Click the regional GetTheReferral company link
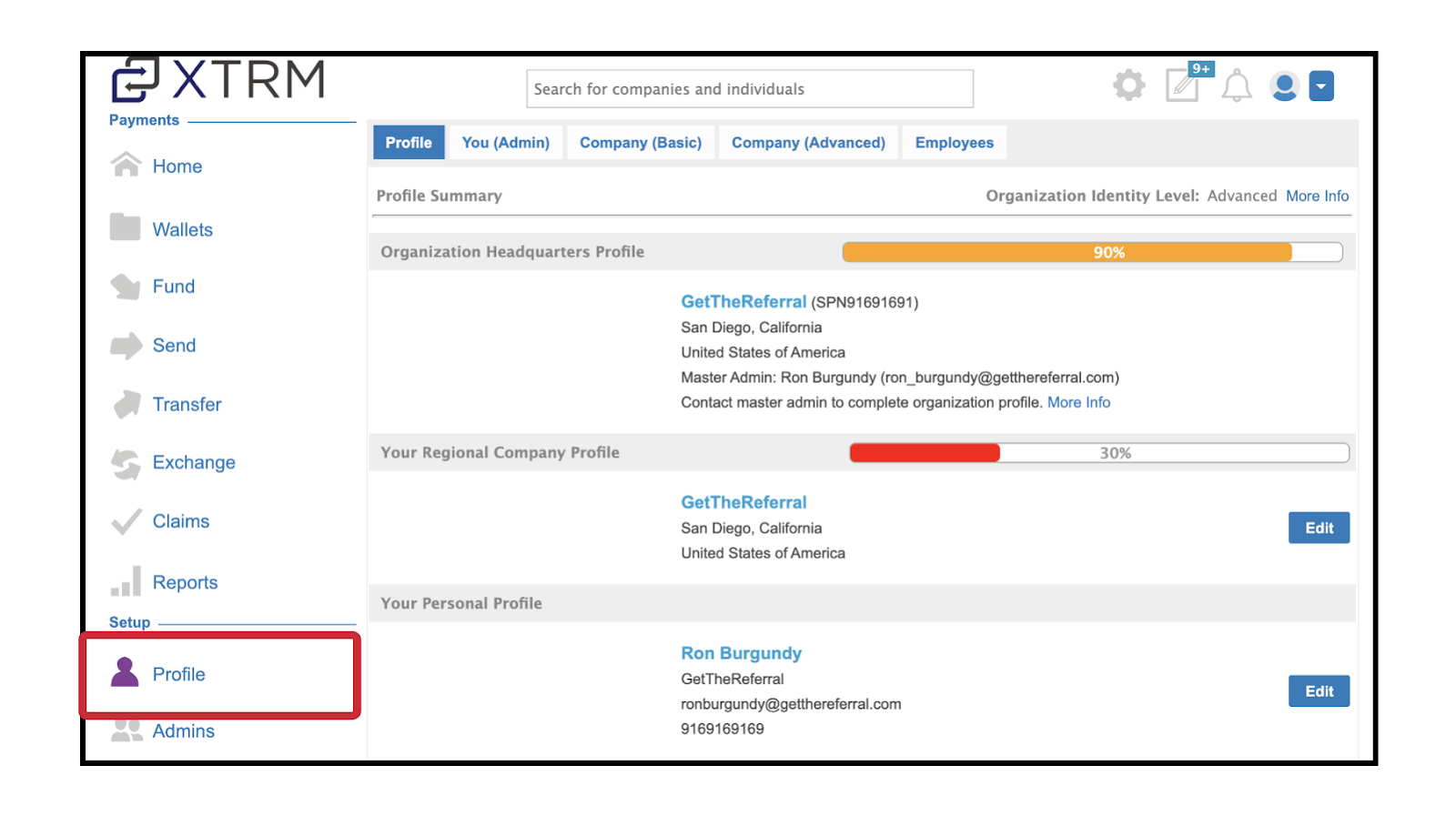 coord(743,502)
